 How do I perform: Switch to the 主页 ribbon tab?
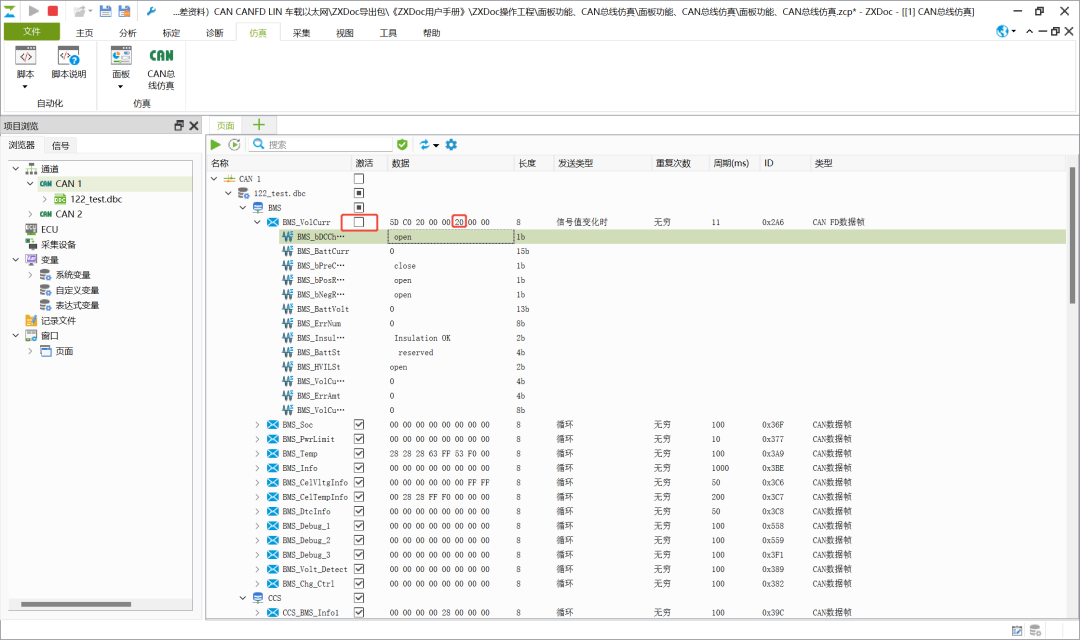click(x=85, y=32)
